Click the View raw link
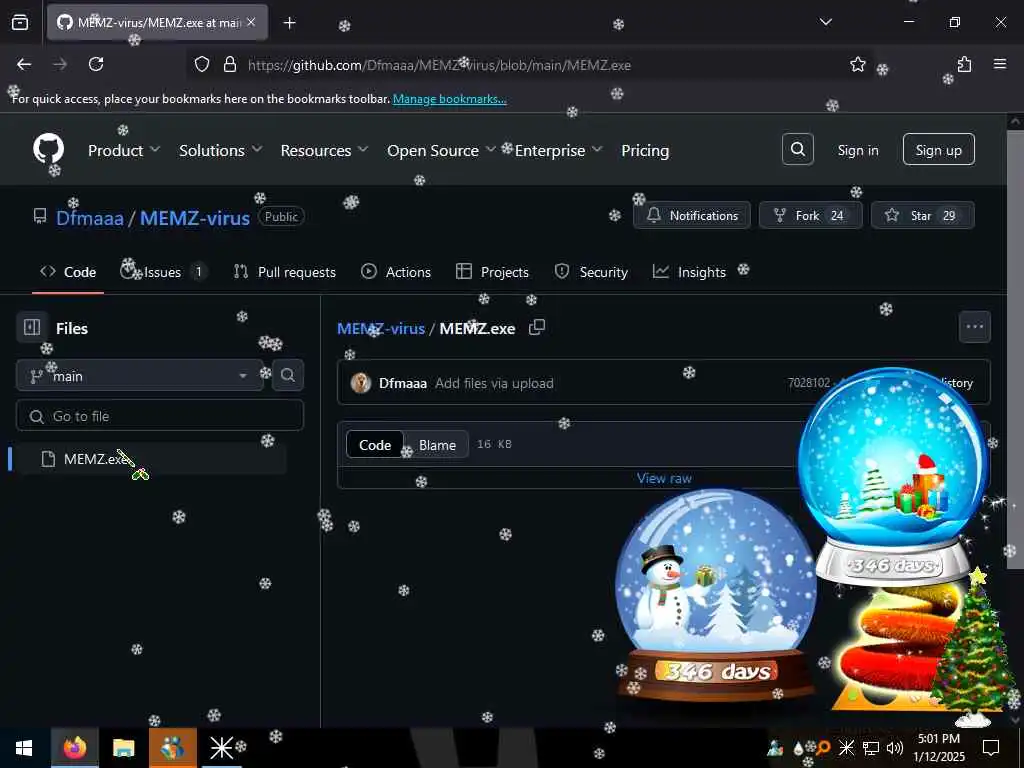This screenshot has width=1024, height=768. 664,478
